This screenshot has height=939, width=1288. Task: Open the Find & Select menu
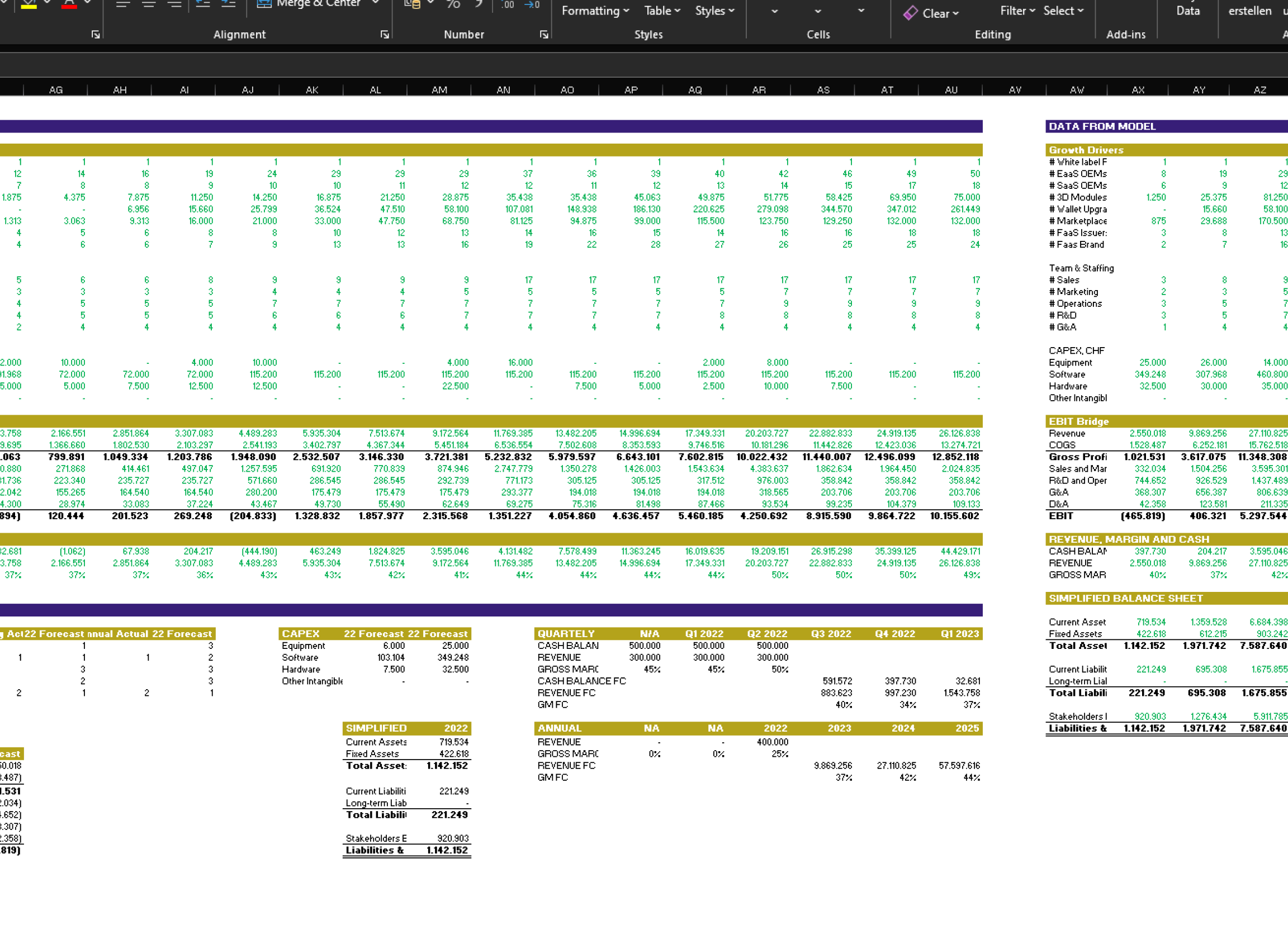1063,10
